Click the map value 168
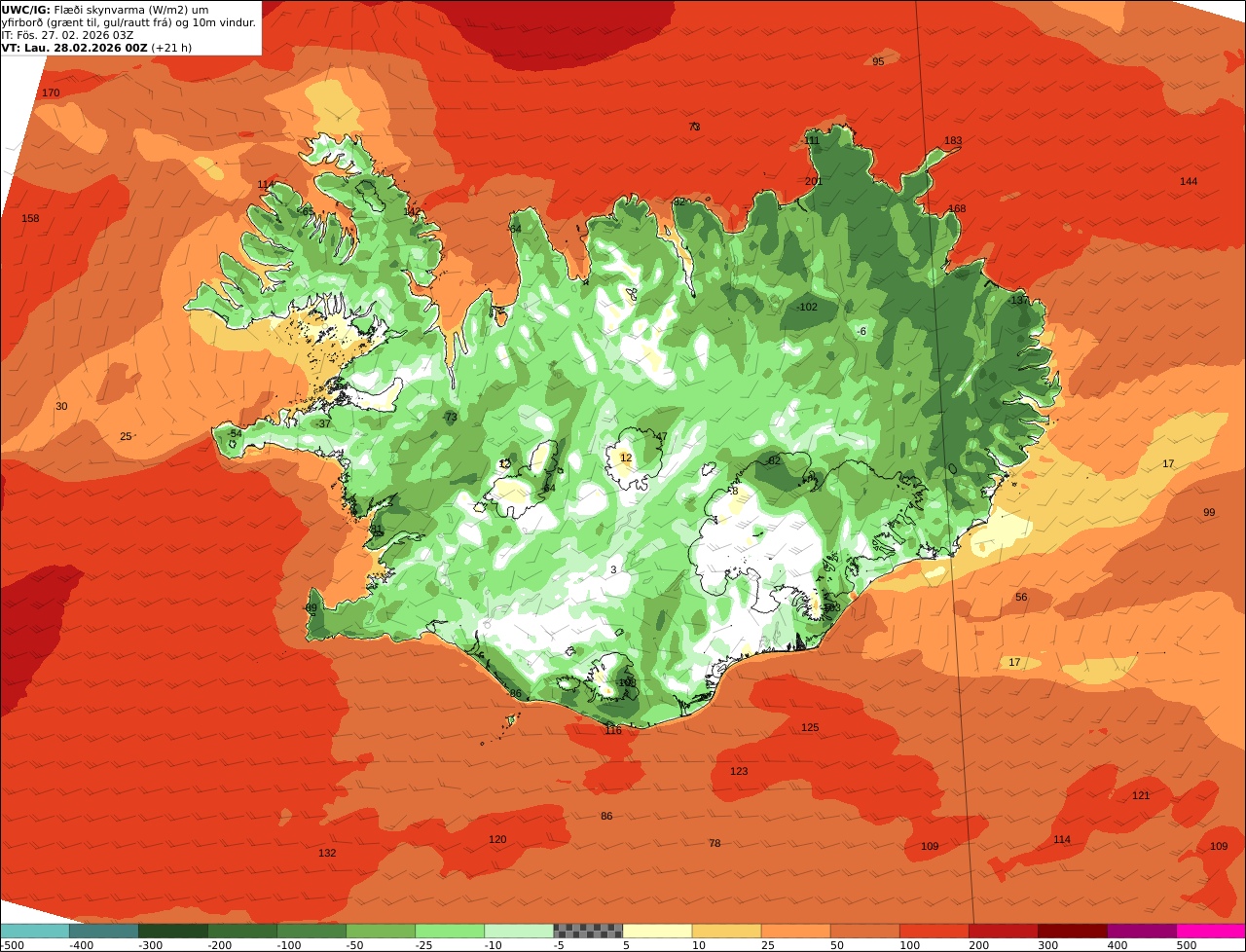Viewport: 1246px width, 952px height. point(957,209)
